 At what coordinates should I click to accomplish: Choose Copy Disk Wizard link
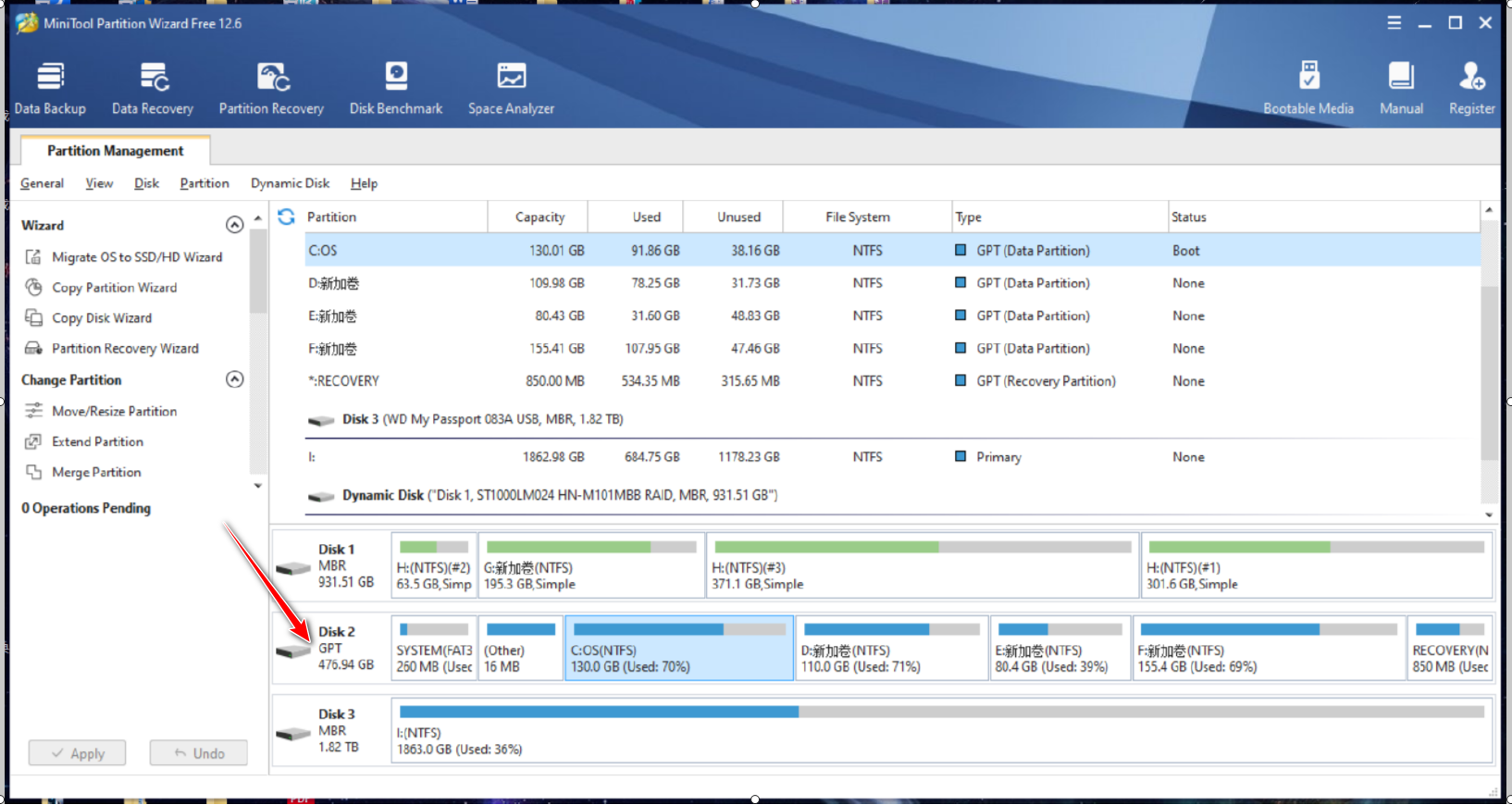click(x=102, y=317)
